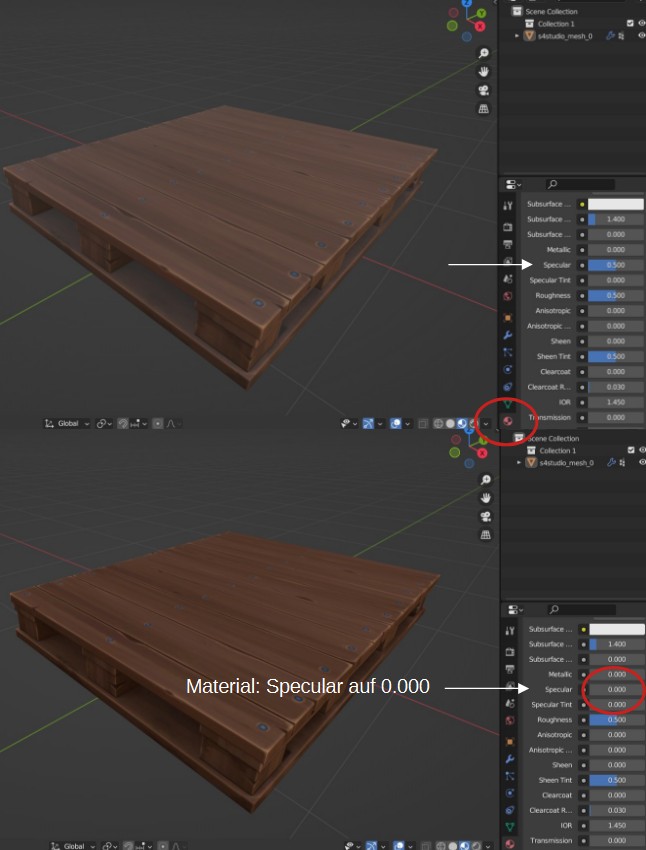Screen dimensions: 646x850
Task: Select Collection 1 in the lower outliner
Action: [558, 450]
